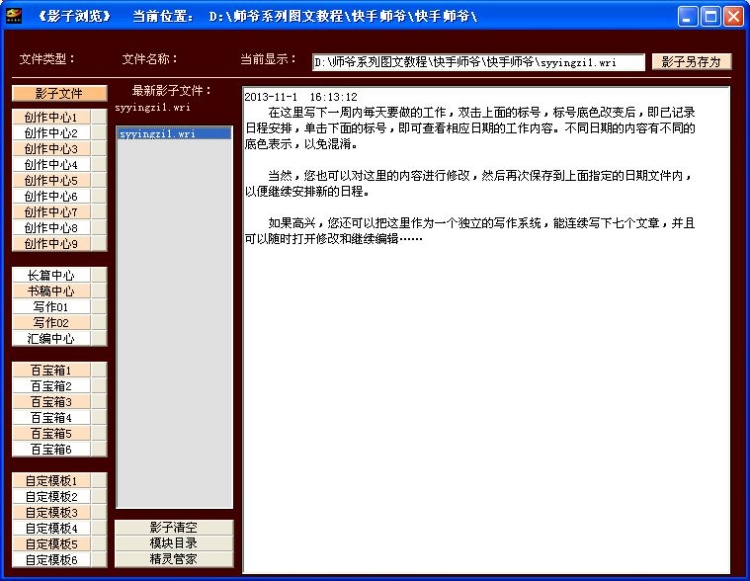Select 创作中心6 file type
Image resolution: width=750 pixels, height=581 pixels.
point(51,196)
